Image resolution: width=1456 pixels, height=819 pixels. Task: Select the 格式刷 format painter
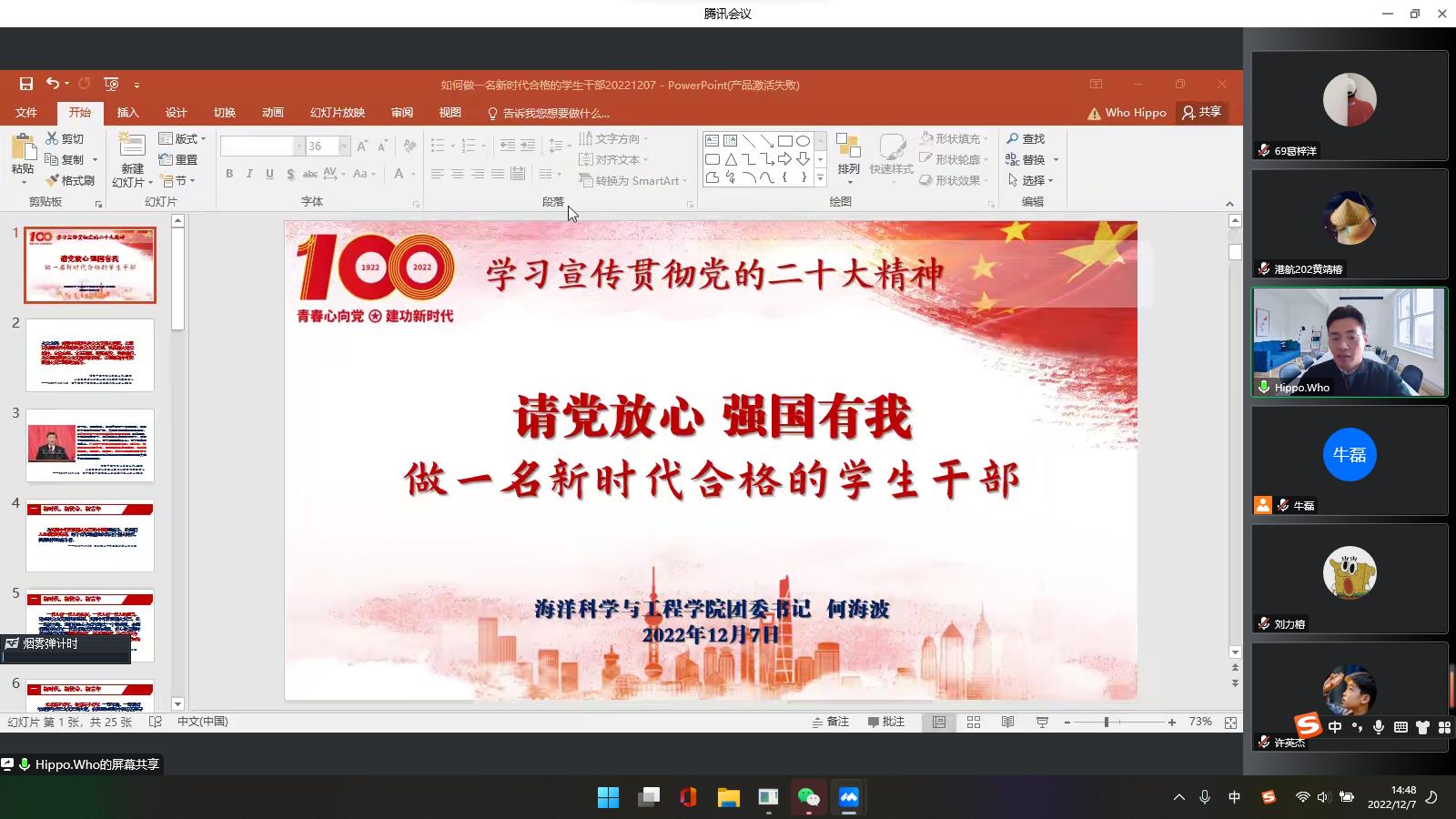click(71, 180)
